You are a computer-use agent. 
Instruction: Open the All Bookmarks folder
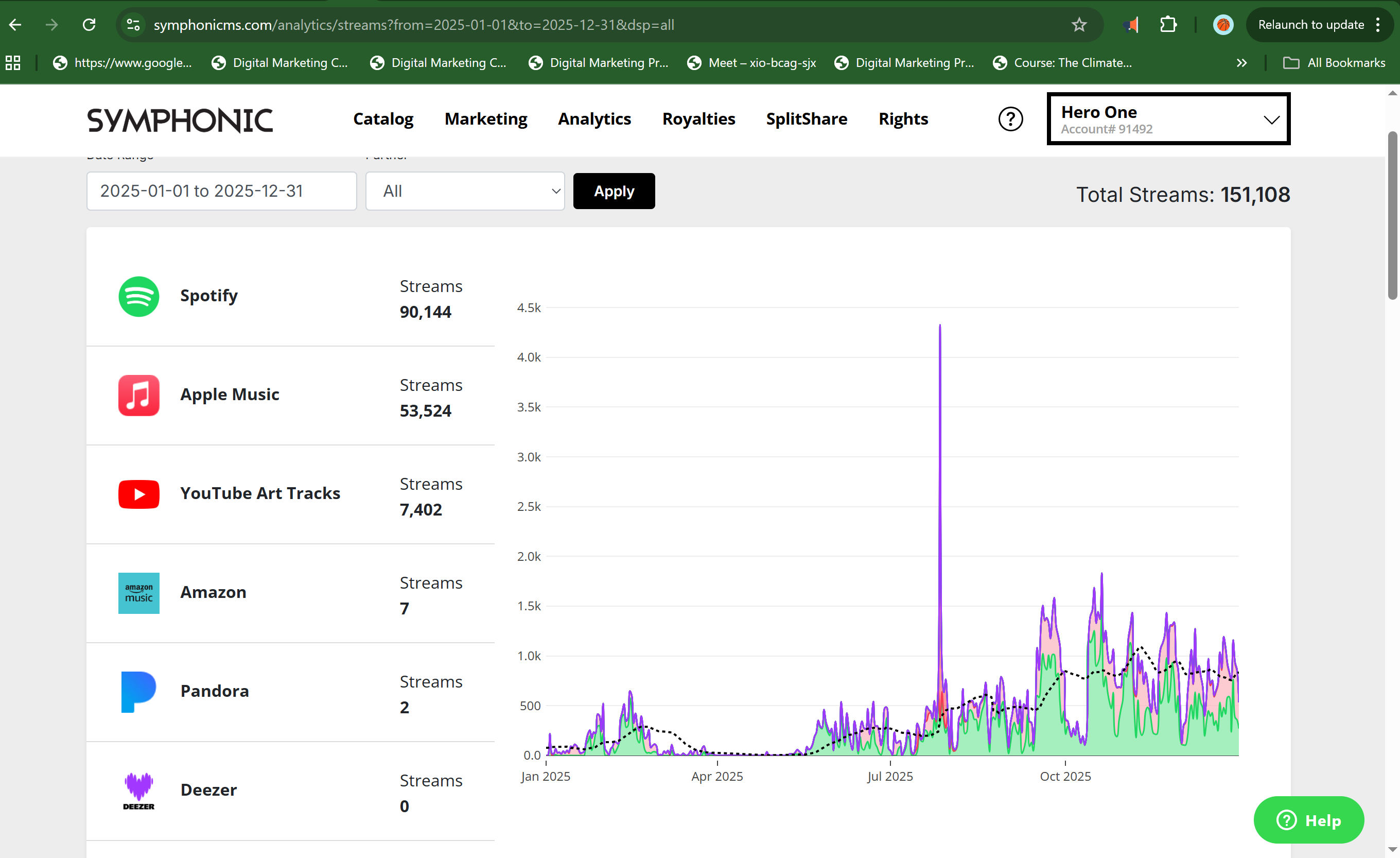(x=1334, y=62)
